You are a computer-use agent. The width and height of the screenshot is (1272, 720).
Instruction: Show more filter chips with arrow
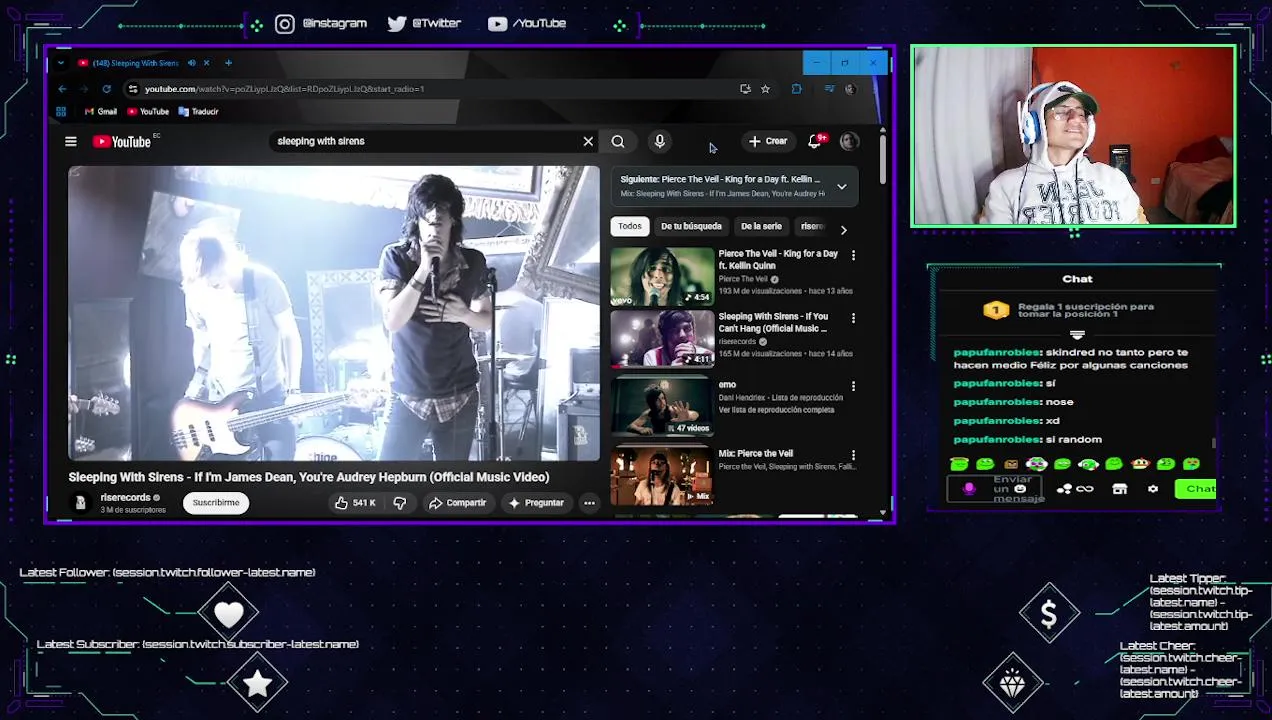point(843,230)
